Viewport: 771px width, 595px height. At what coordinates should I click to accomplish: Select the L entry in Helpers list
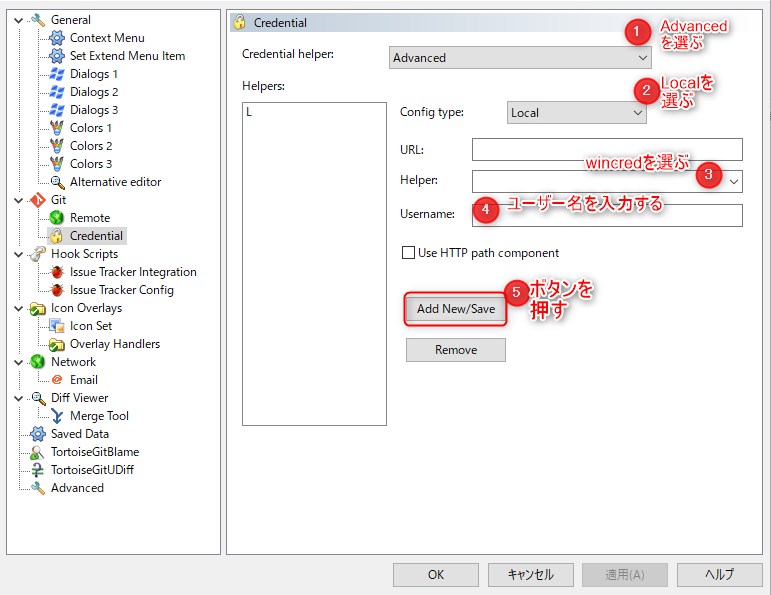(x=249, y=112)
